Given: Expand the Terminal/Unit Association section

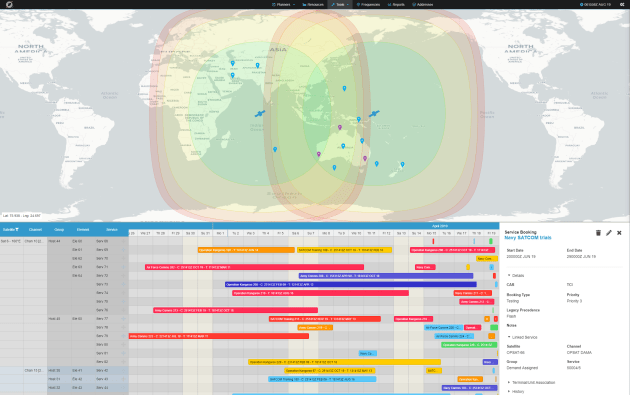Looking at the screenshot, I should click(531, 383).
